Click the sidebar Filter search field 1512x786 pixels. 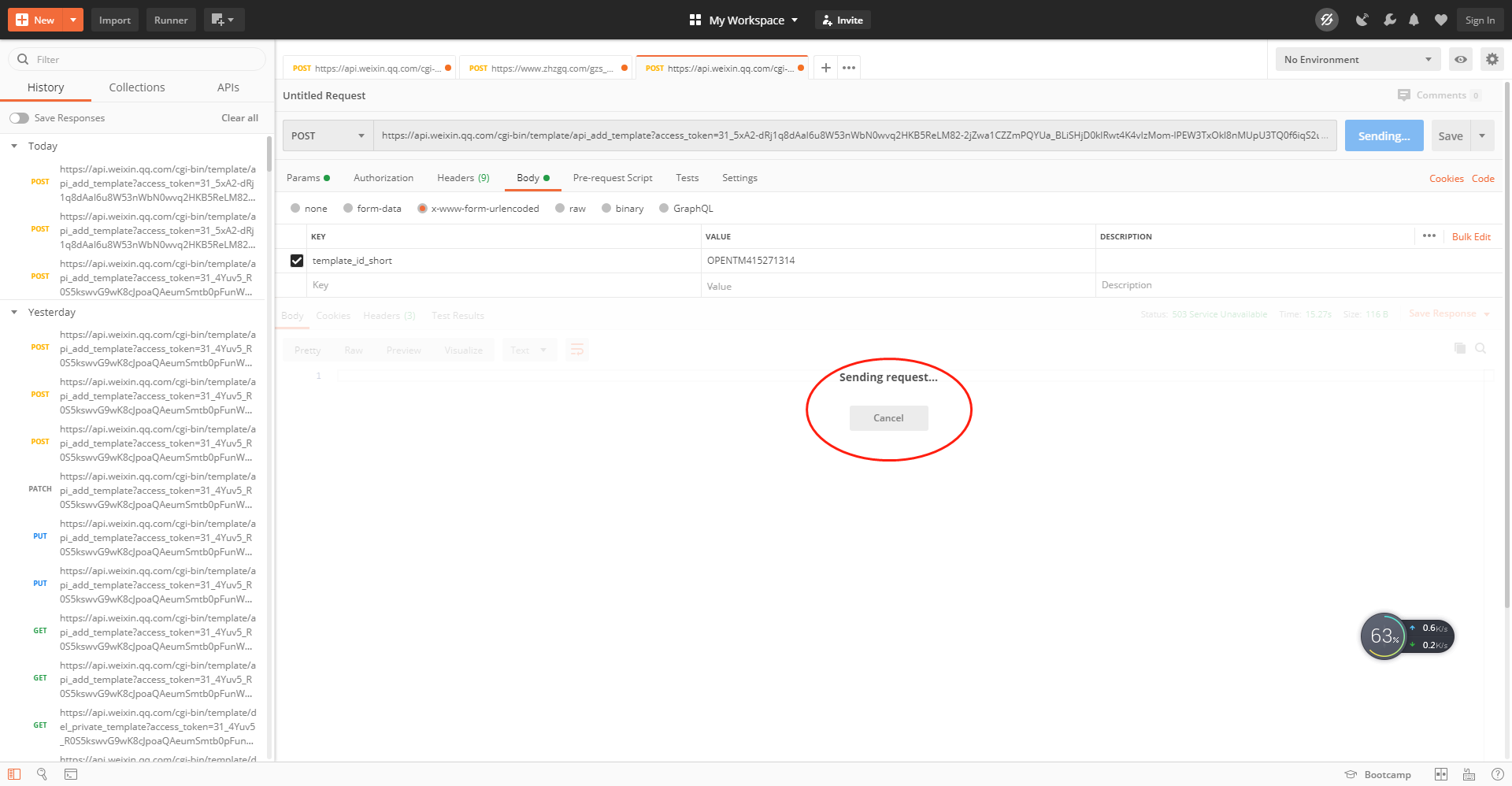tap(137, 59)
